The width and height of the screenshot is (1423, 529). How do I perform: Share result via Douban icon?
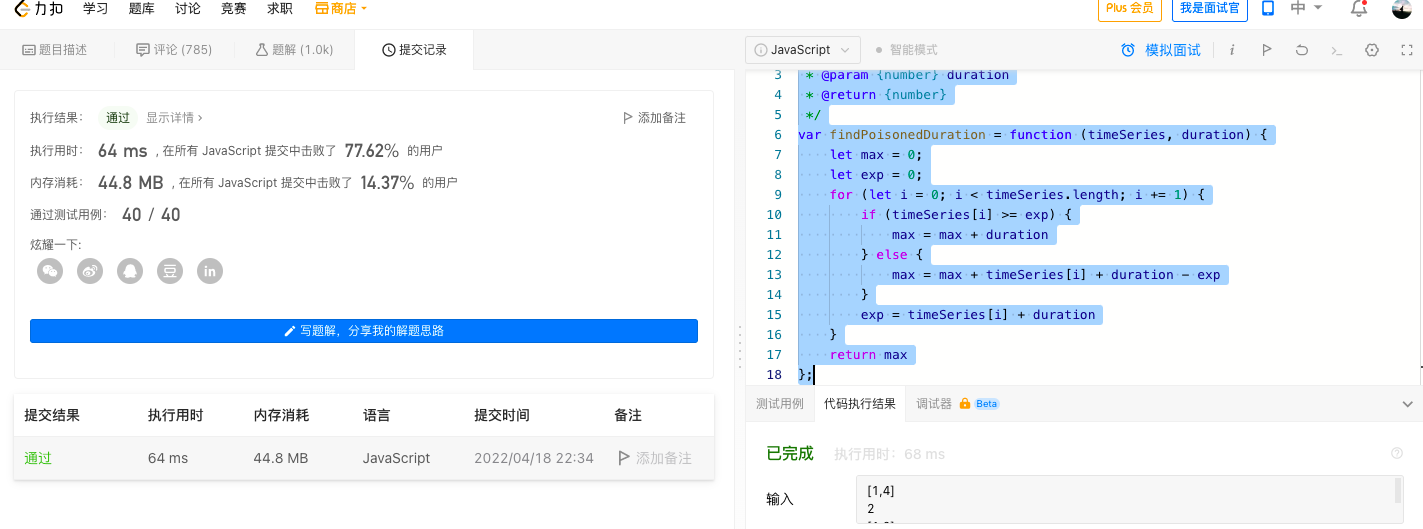coord(170,270)
